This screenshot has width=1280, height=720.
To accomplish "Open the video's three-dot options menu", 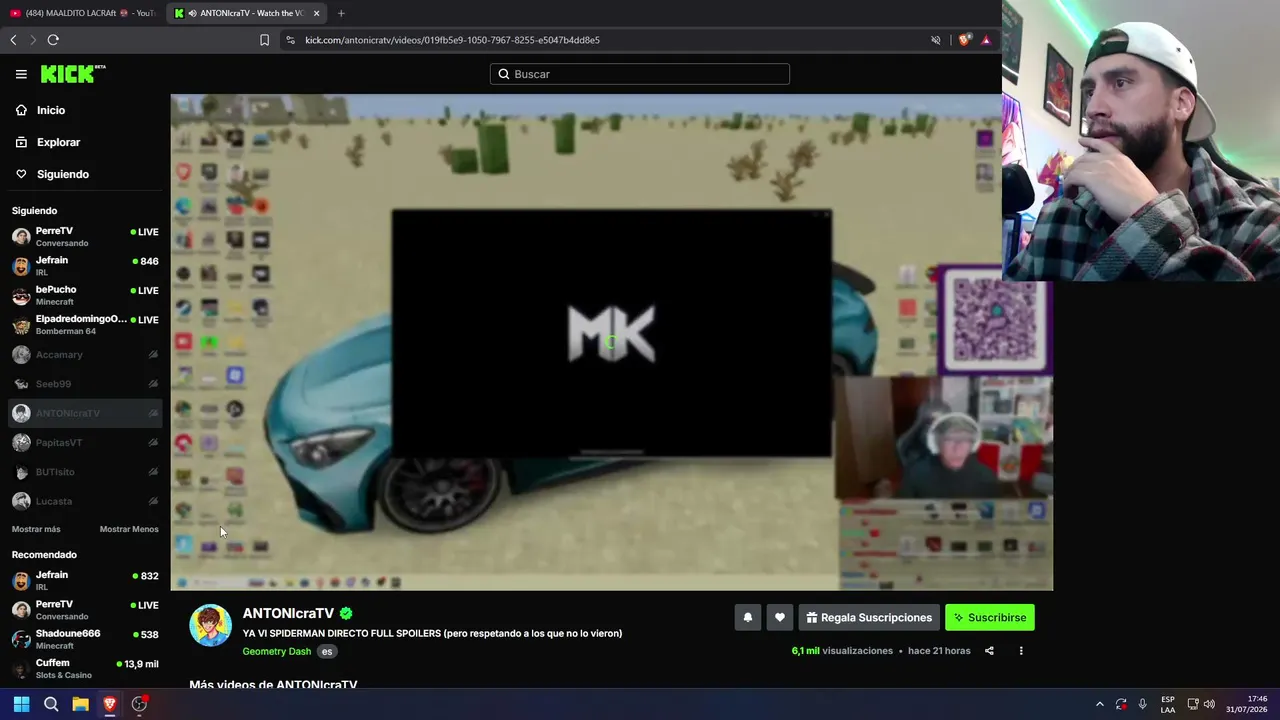I will click(x=1021, y=651).
